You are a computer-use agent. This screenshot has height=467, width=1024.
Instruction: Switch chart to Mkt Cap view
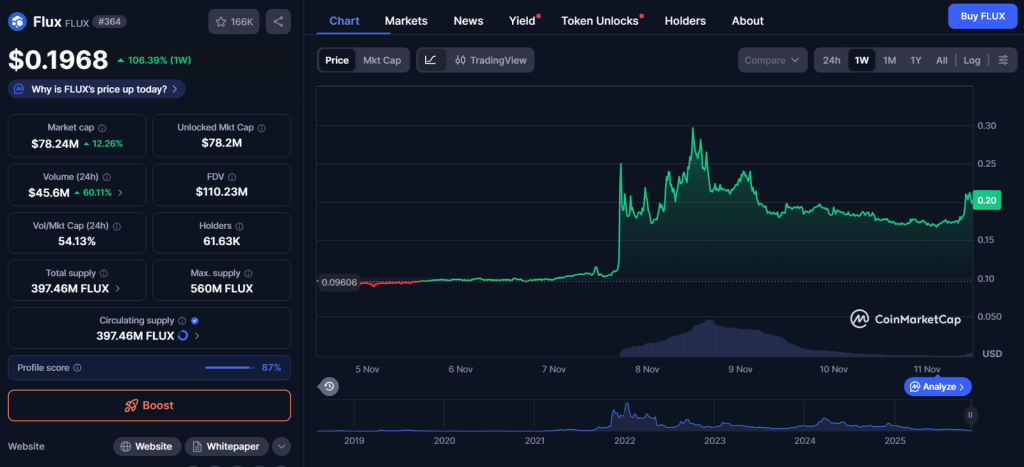pyautogui.click(x=381, y=60)
